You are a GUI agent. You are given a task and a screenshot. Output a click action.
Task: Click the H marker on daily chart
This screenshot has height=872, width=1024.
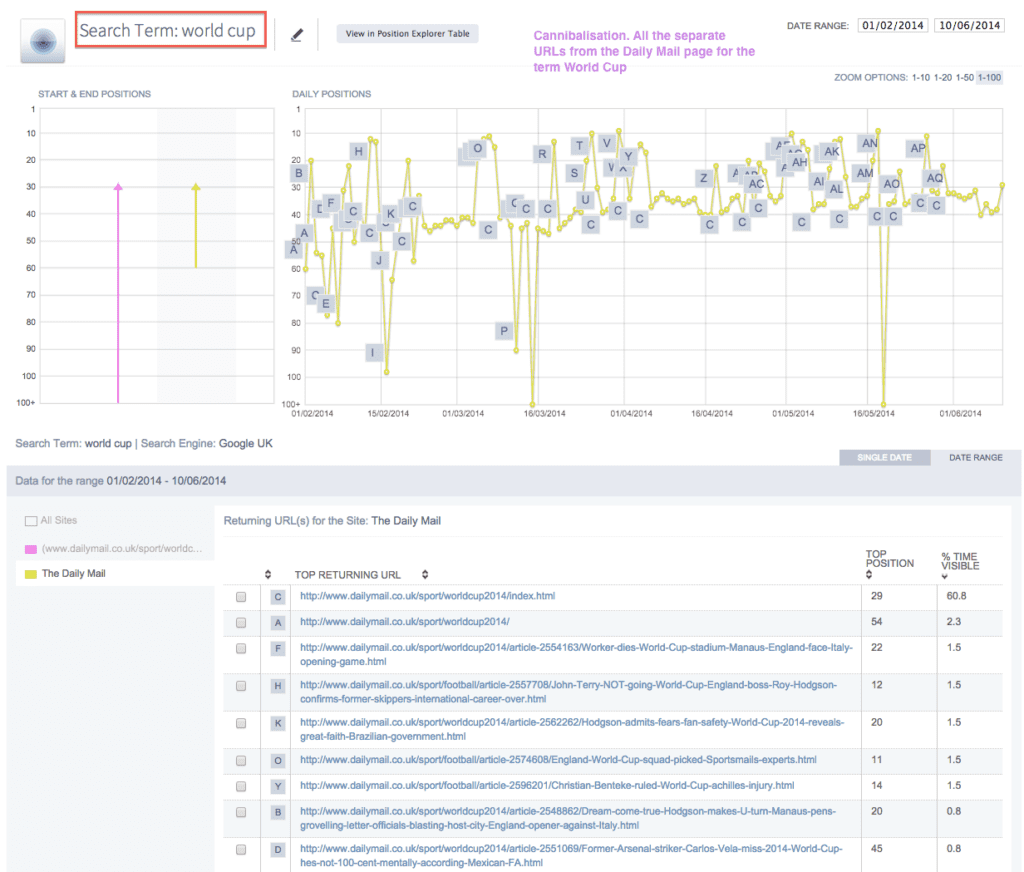click(359, 152)
